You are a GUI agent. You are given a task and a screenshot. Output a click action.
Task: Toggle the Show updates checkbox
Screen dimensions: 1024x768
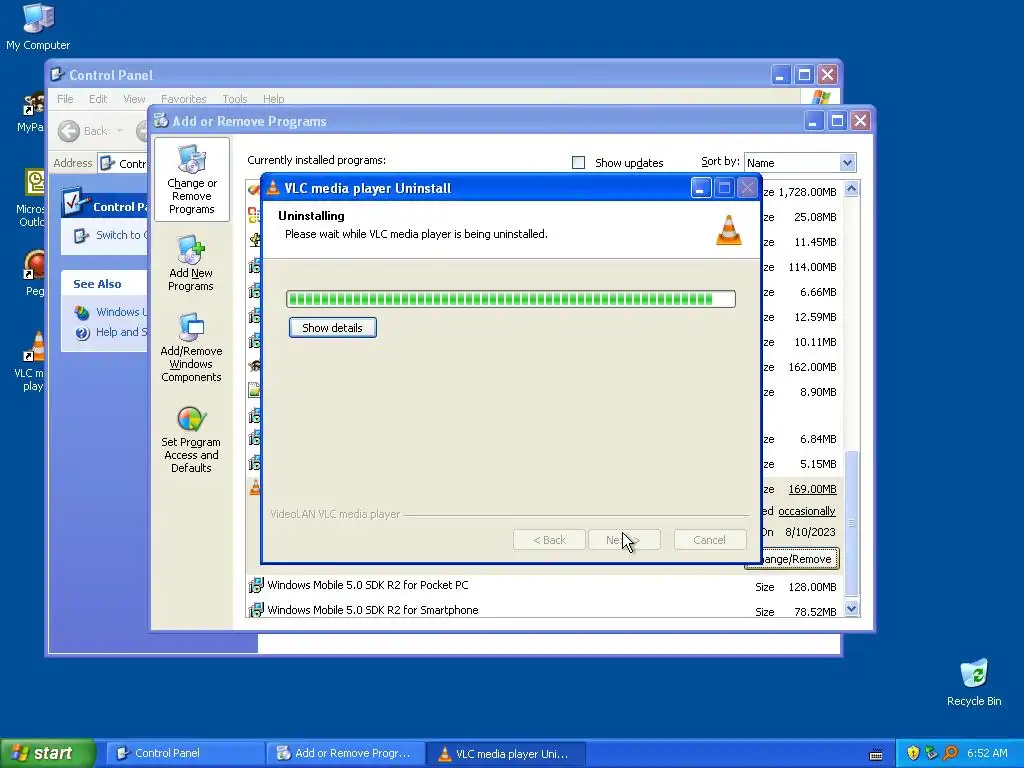(578, 163)
